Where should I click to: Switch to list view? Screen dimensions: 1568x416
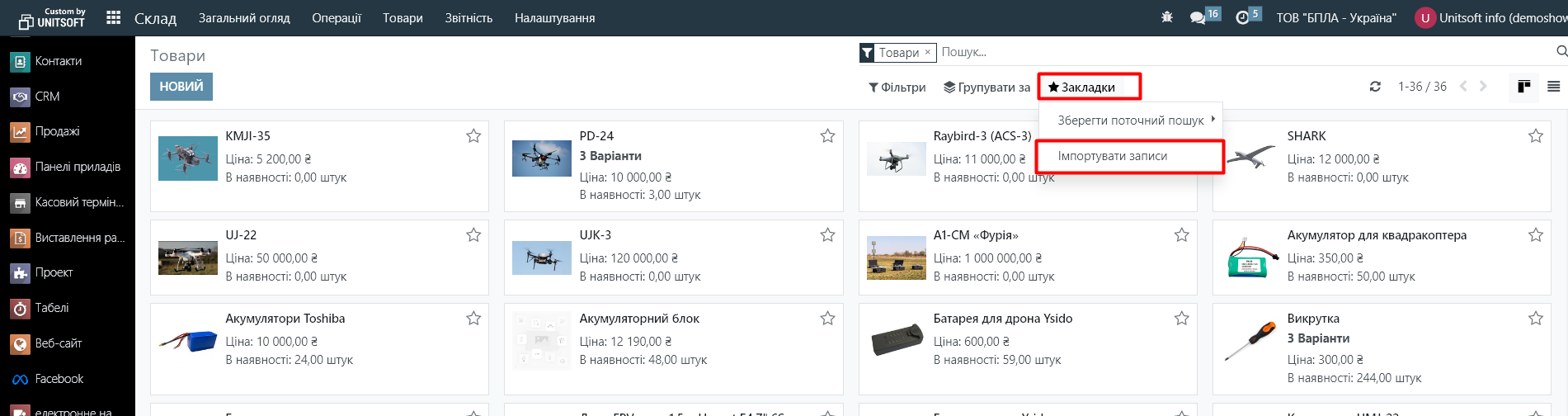(1553, 87)
